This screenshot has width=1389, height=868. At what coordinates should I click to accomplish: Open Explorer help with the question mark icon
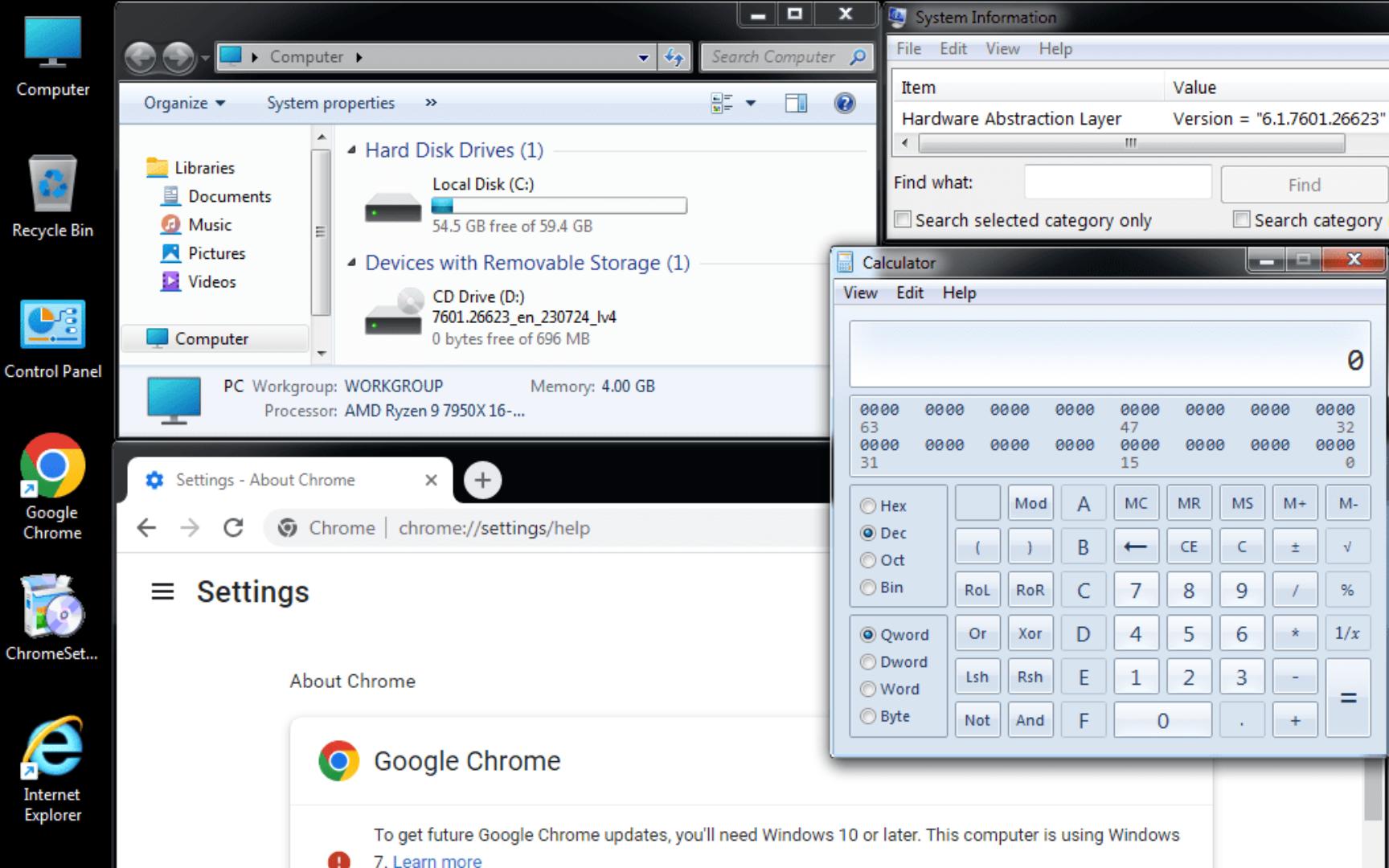point(845,103)
